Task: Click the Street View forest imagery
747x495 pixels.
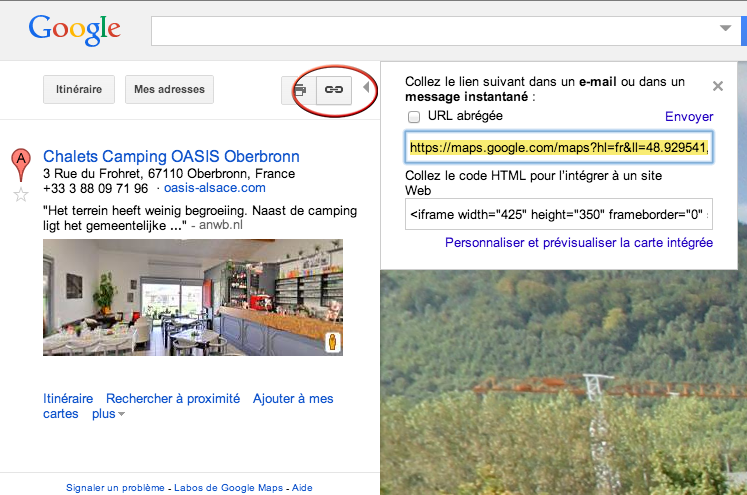Action: [564, 383]
